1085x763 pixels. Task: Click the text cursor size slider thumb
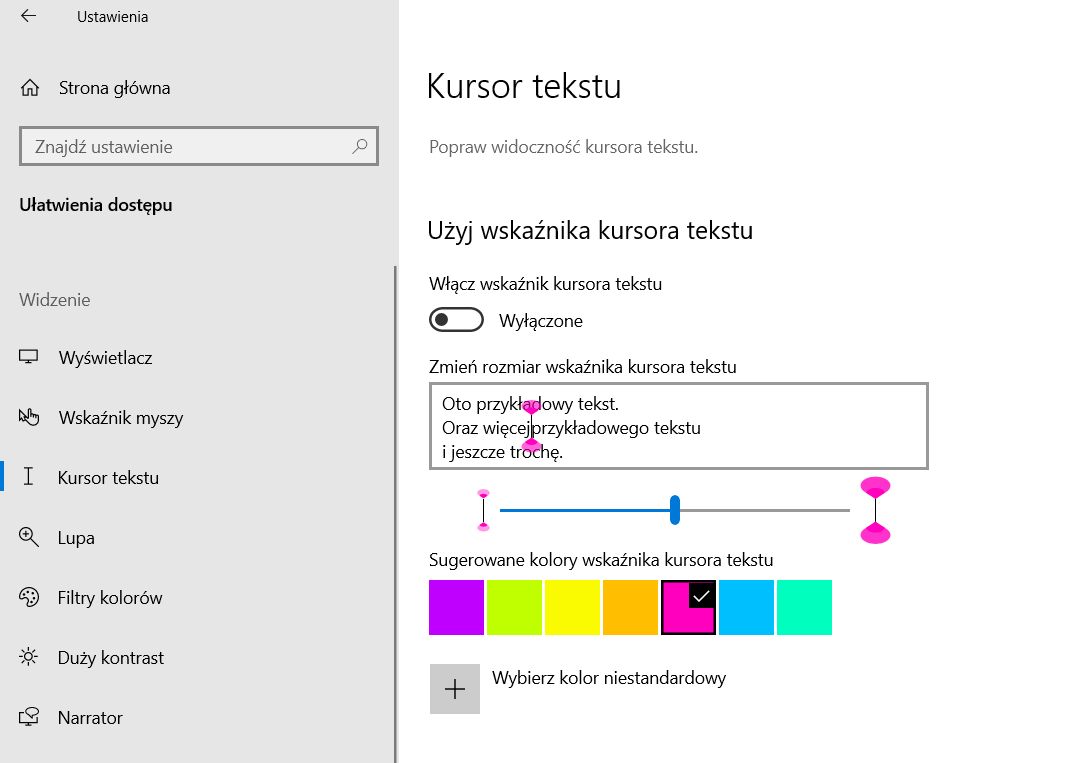(675, 510)
